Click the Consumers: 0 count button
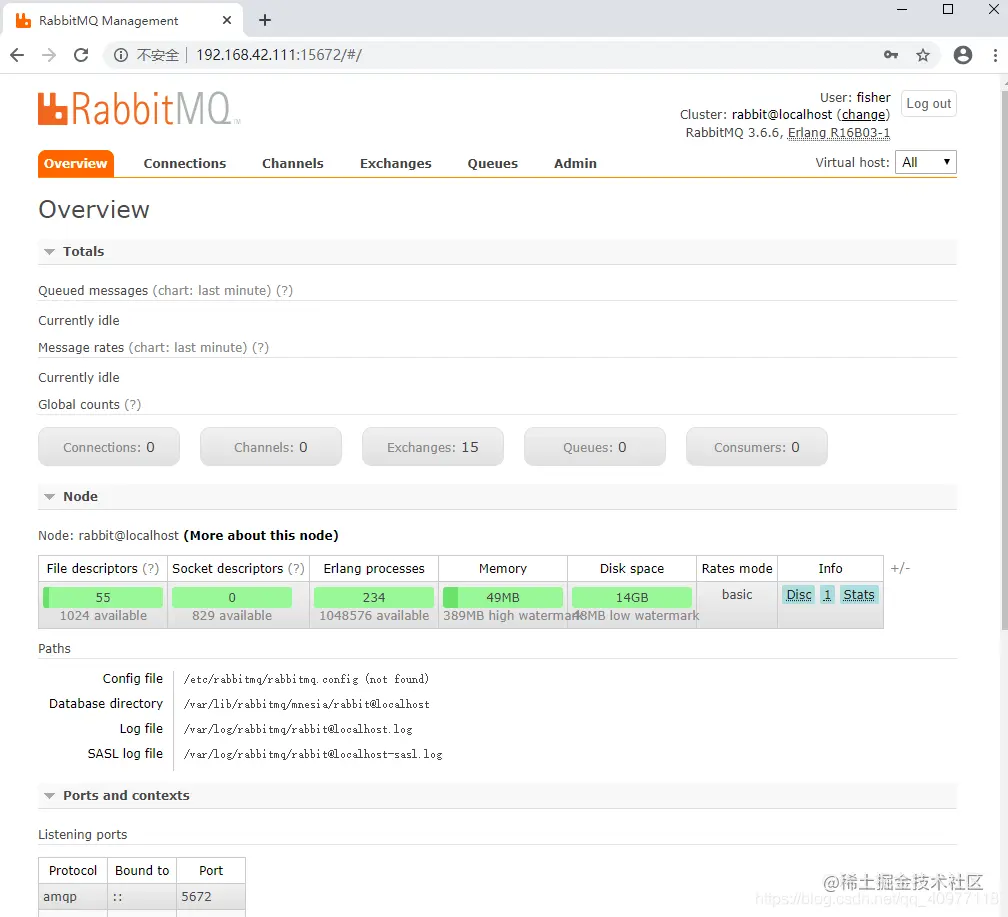This screenshot has width=1008, height=917. 757,447
